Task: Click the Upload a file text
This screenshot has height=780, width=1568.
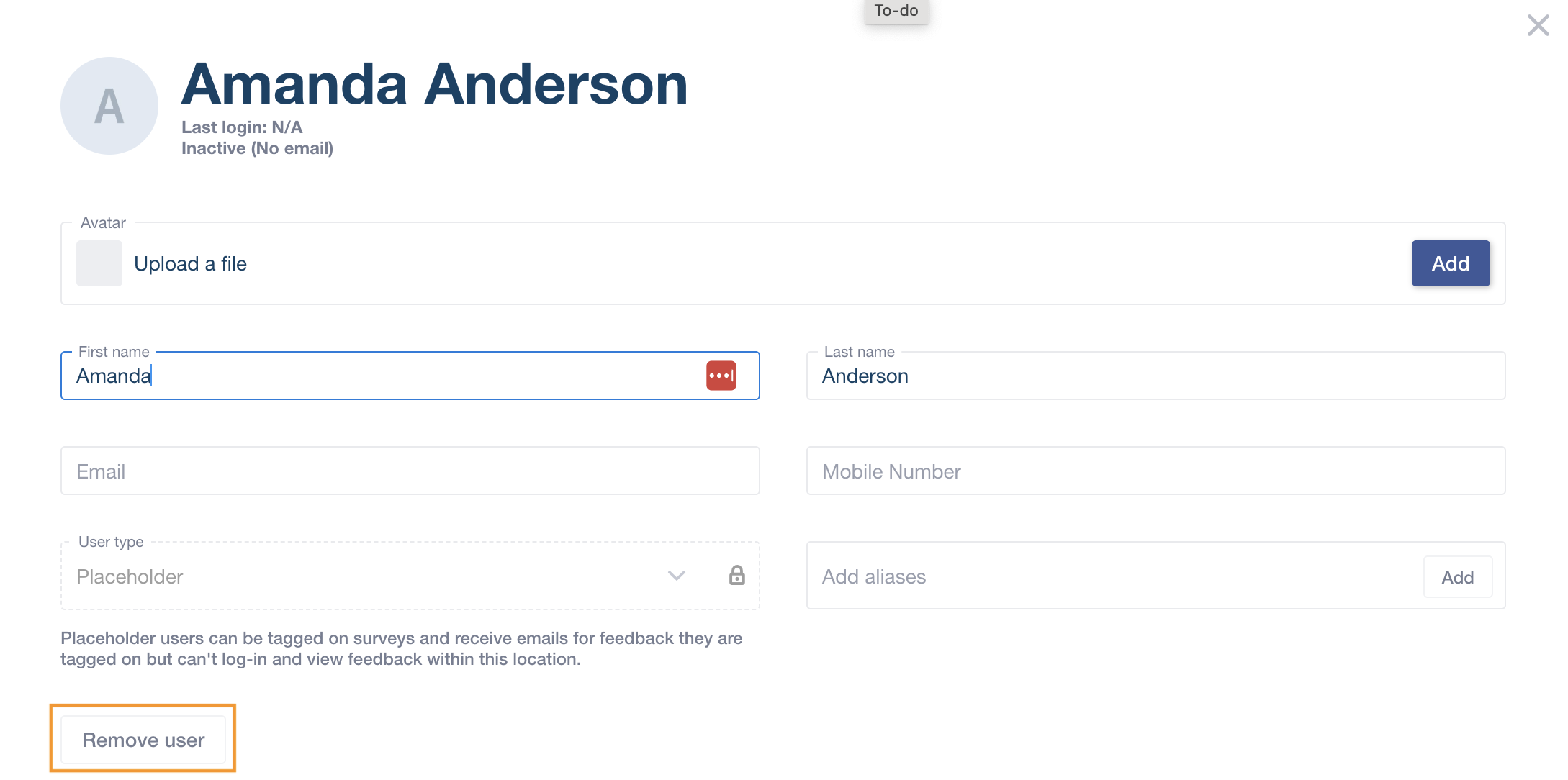Action: [190, 264]
